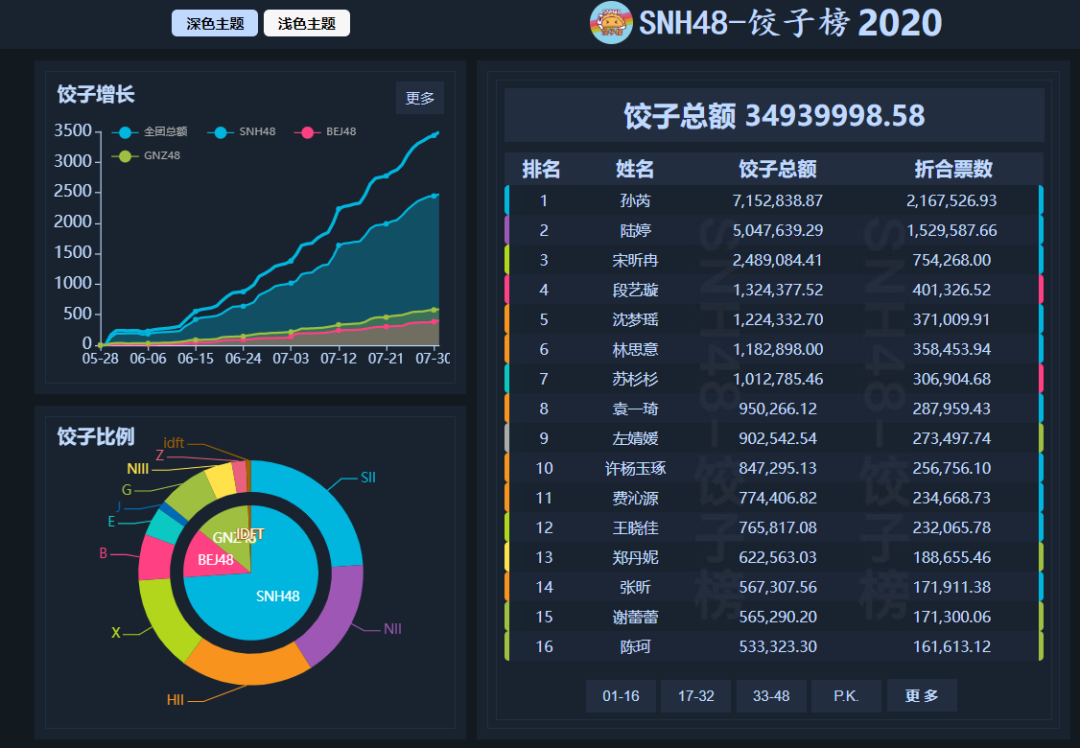Click the SNH48-饺子榜 2020 title
The height and width of the screenshot is (748, 1080).
[x=790, y=23]
